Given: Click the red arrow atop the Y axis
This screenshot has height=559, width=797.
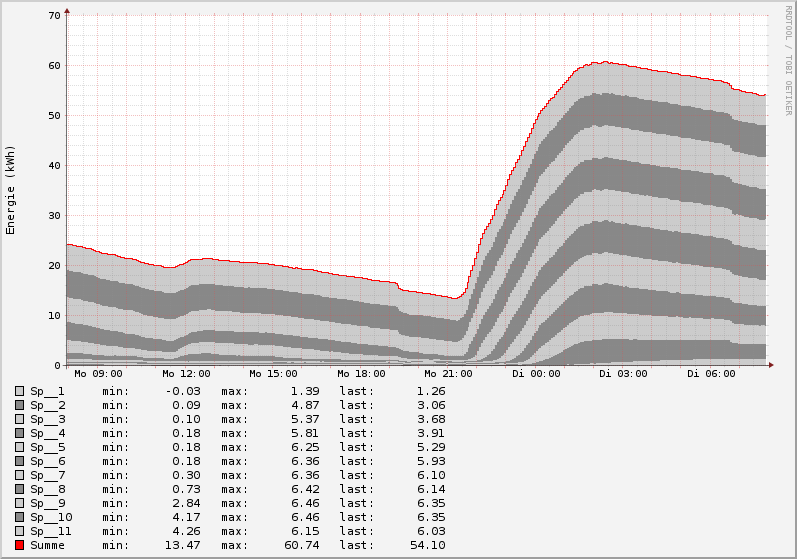Looking at the screenshot, I should click(67, 12).
